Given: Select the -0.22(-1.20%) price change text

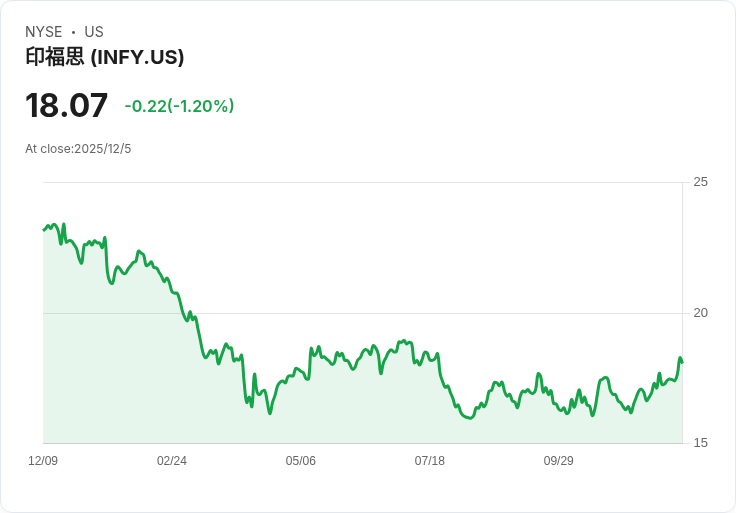Looking at the screenshot, I should point(179,106).
